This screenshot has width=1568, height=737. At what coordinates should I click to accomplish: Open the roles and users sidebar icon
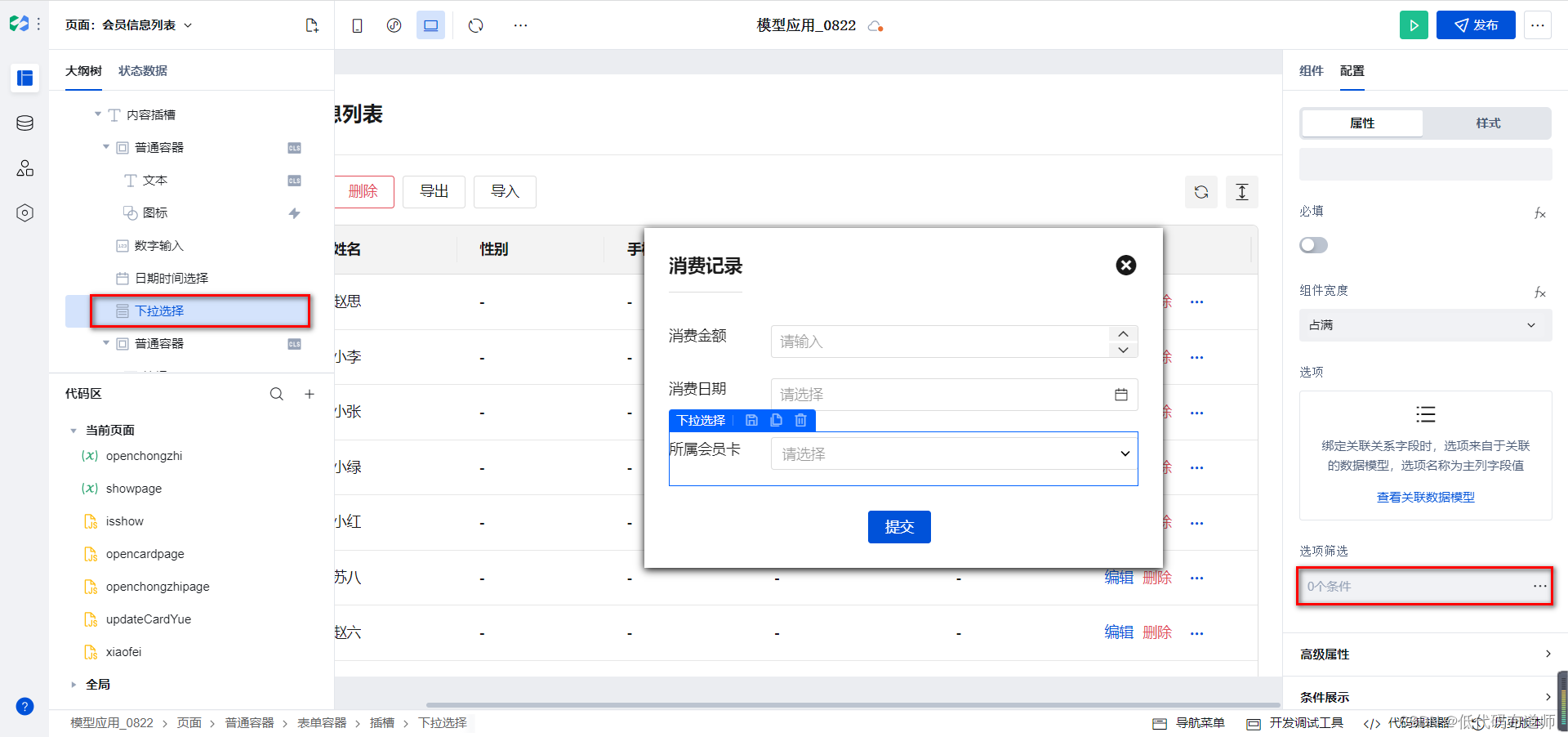coord(24,168)
